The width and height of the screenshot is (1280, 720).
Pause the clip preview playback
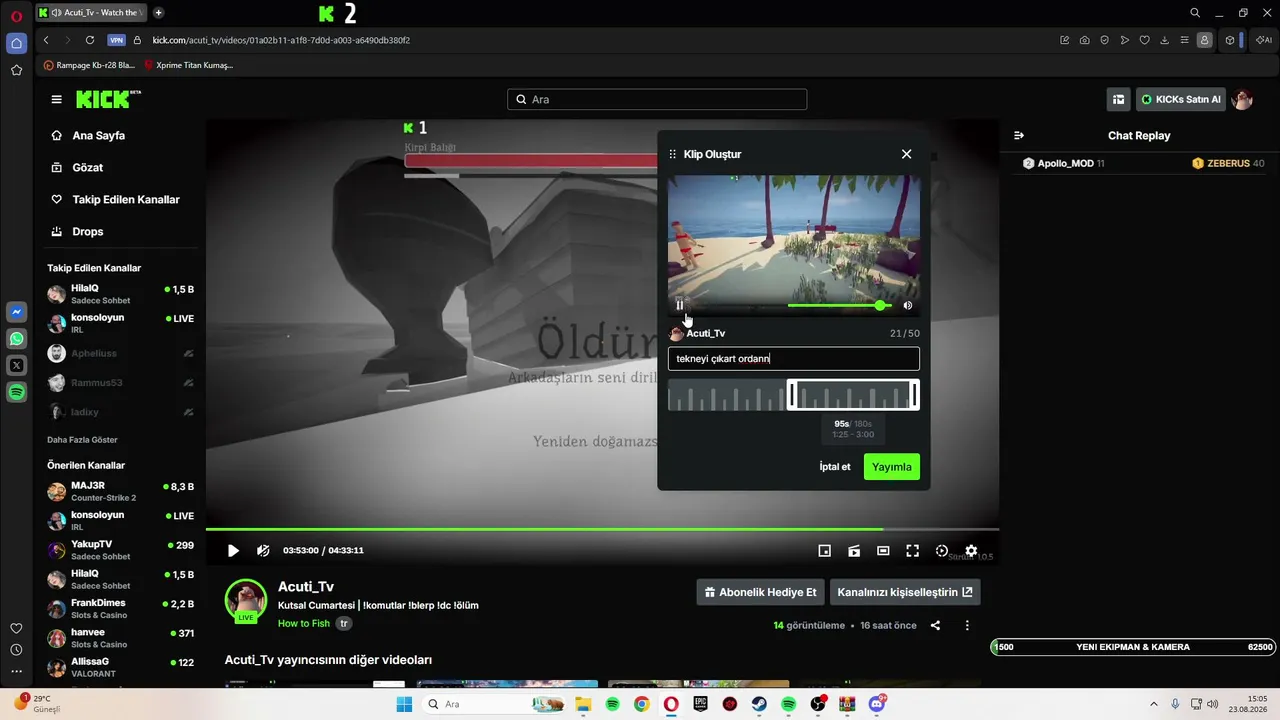pyautogui.click(x=680, y=305)
